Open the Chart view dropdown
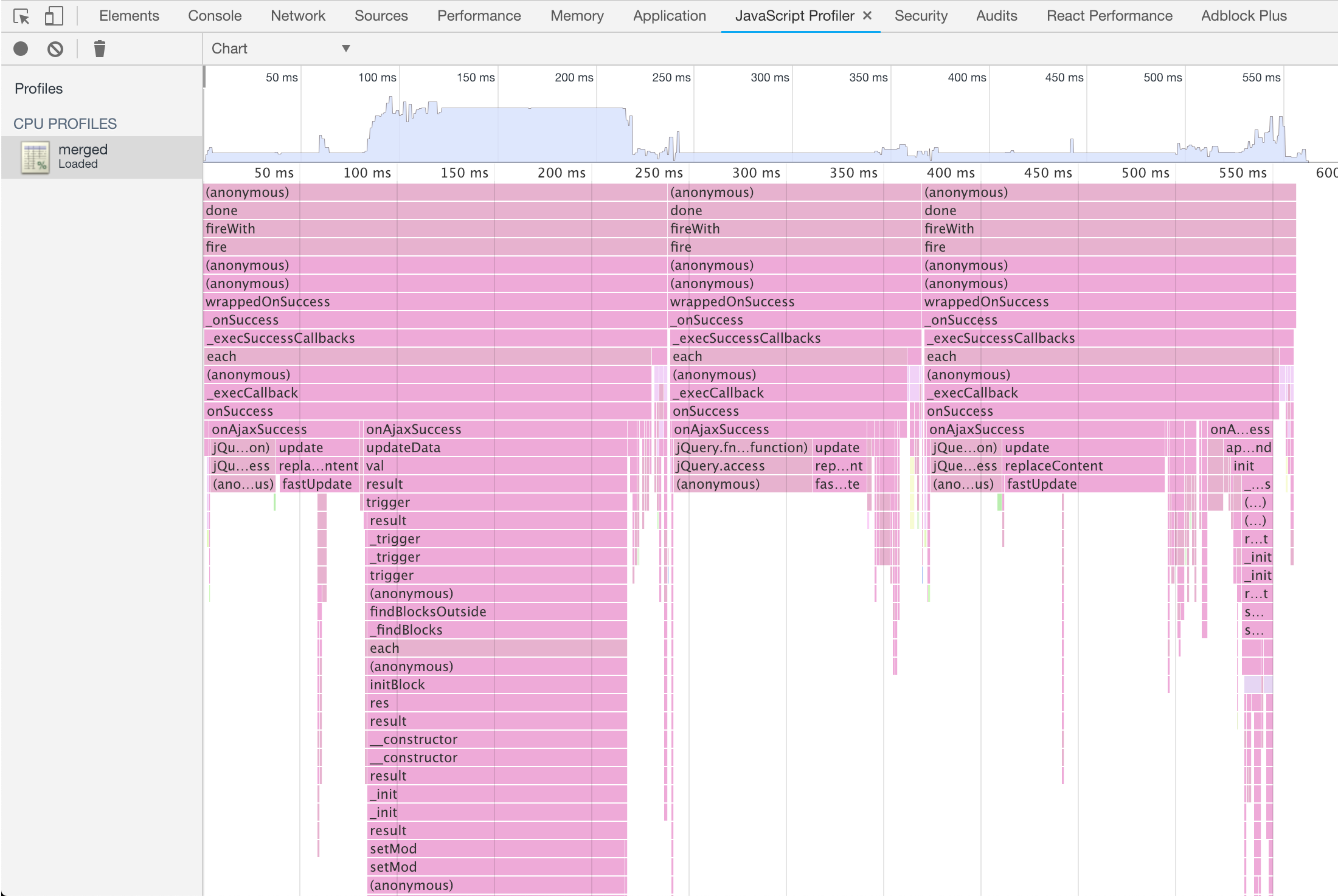1338x896 pixels. (x=280, y=49)
